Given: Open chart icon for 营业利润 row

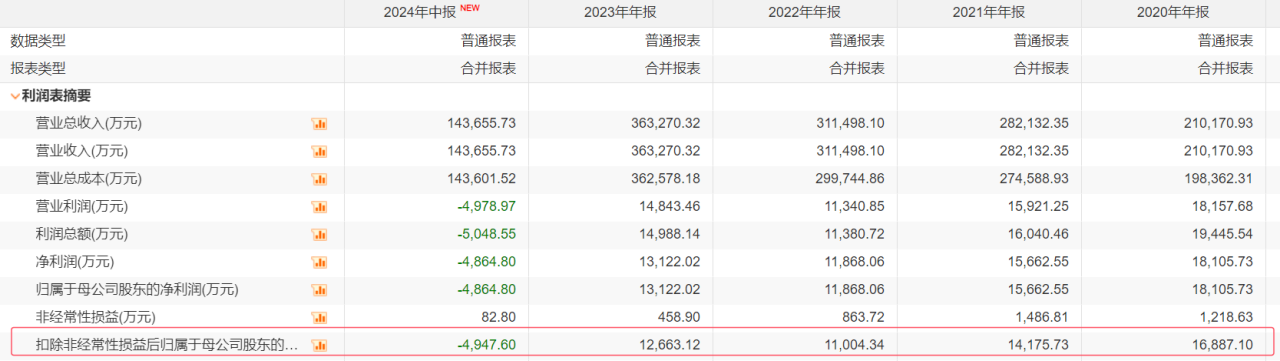Looking at the screenshot, I should tap(320, 207).
